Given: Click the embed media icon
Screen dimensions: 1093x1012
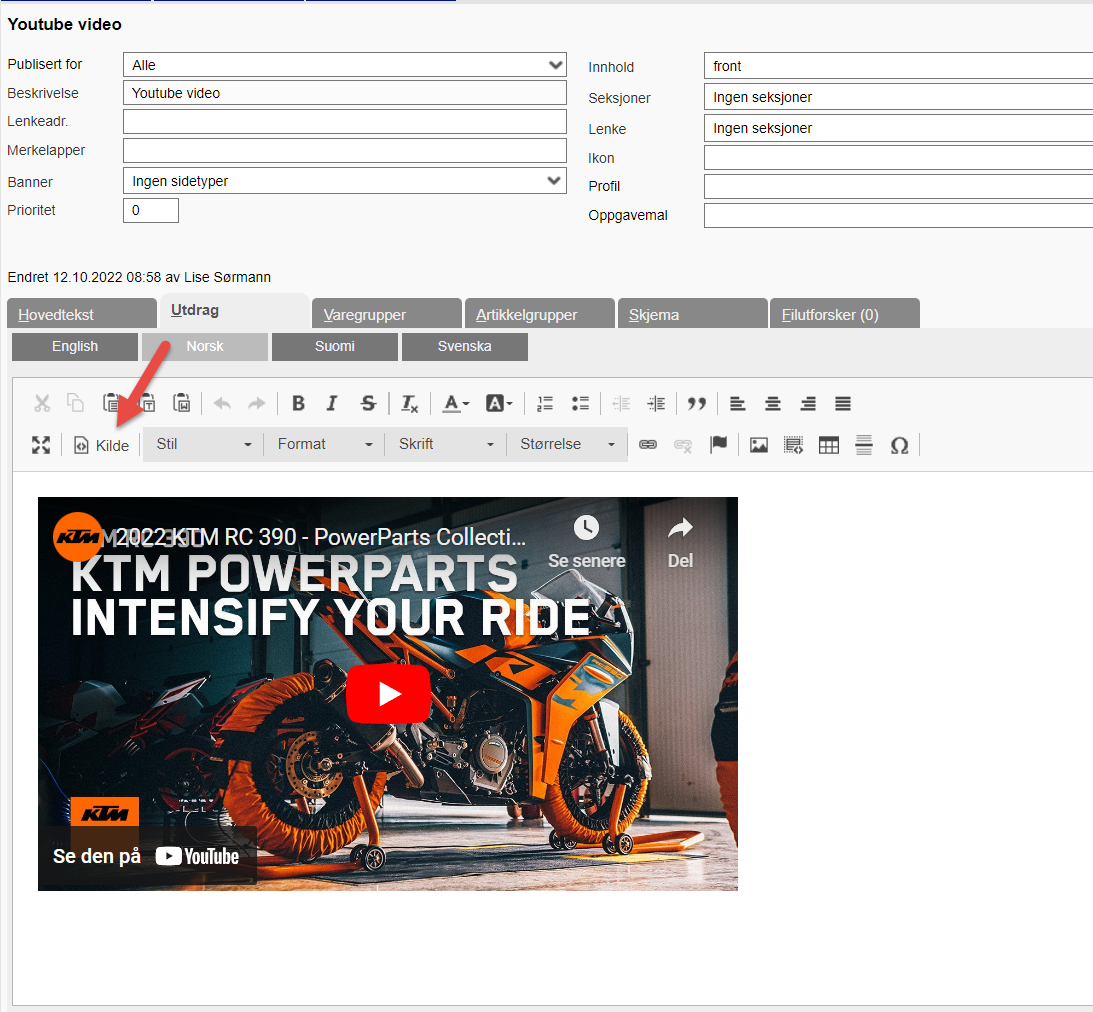Looking at the screenshot, I should point(793,445).
